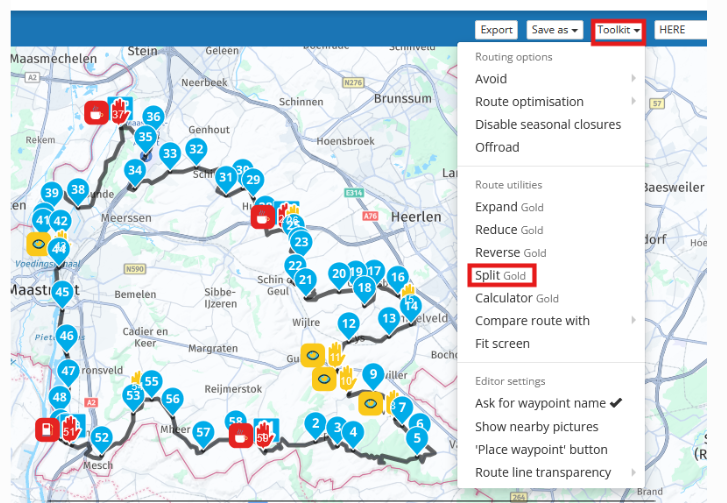727x503 pixels.
Task: Click waypoint marker 12 on the map
Action: click(x=348, y=323)
